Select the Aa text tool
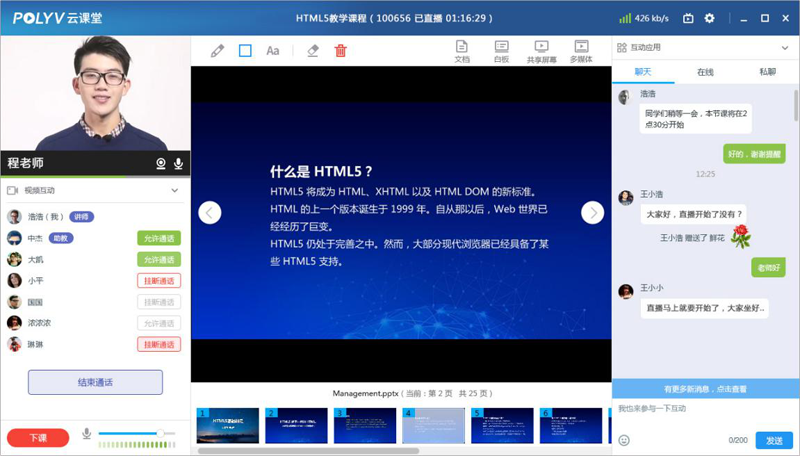Screen dimensions: 800x456 point(272,51)
